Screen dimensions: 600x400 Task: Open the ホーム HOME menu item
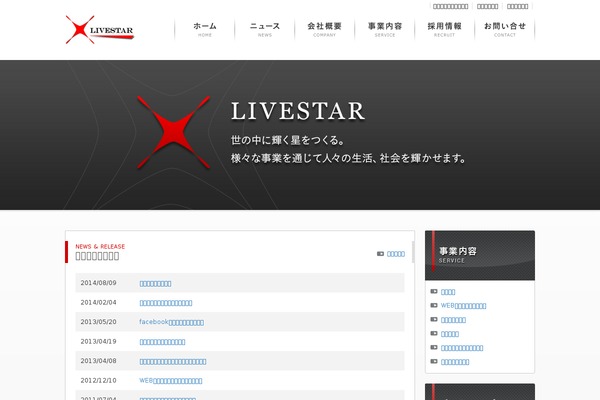205,29
